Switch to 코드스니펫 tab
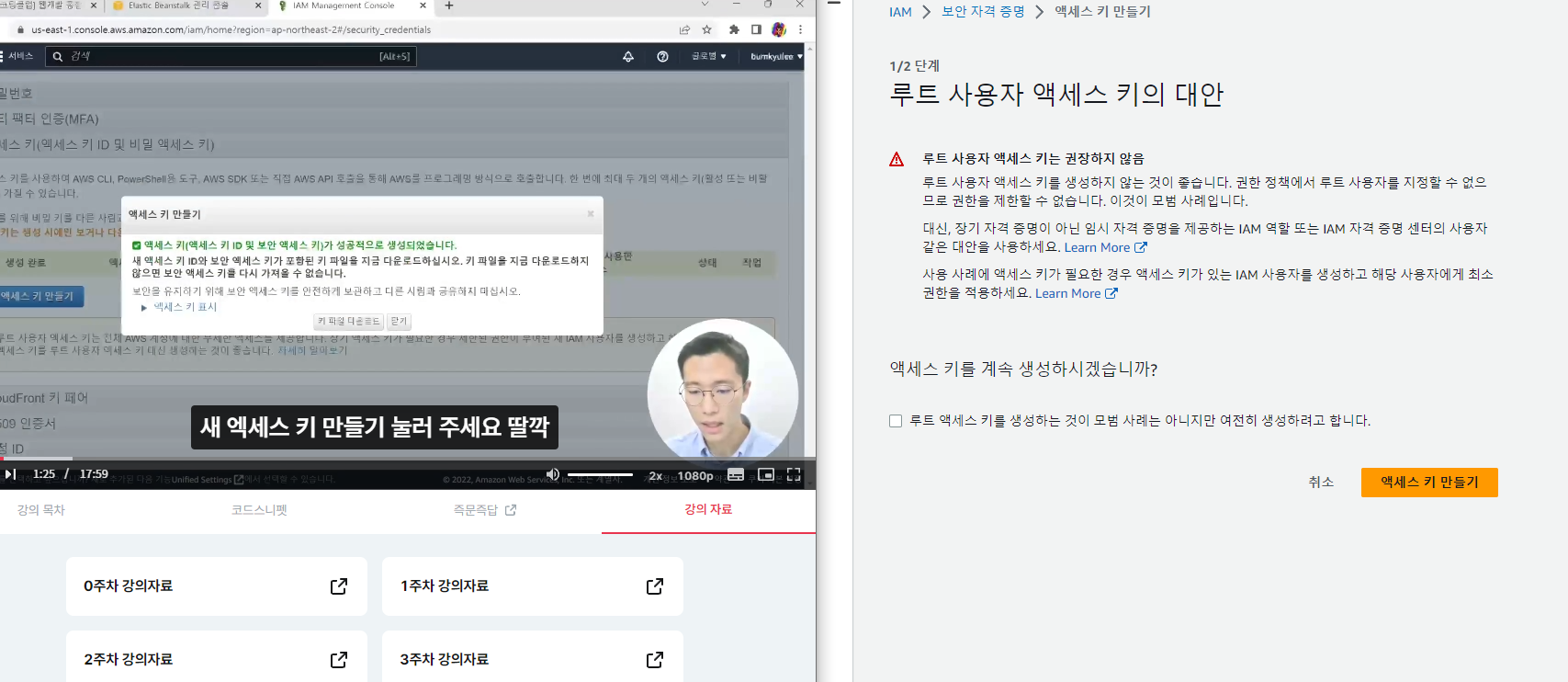Image resolution: width=1568 pixels, height=682 pixels. tap(260, 510)
